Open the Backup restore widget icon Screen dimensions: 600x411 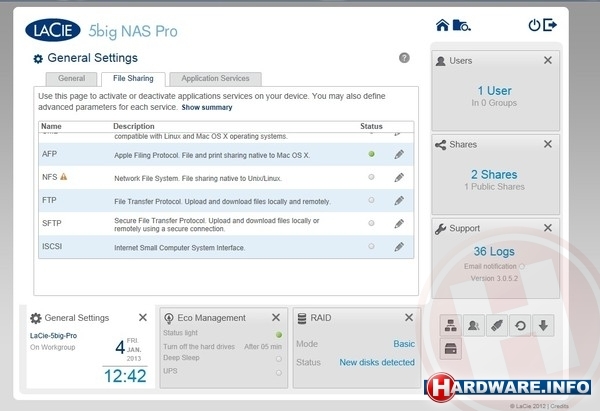tap(520, 326)
